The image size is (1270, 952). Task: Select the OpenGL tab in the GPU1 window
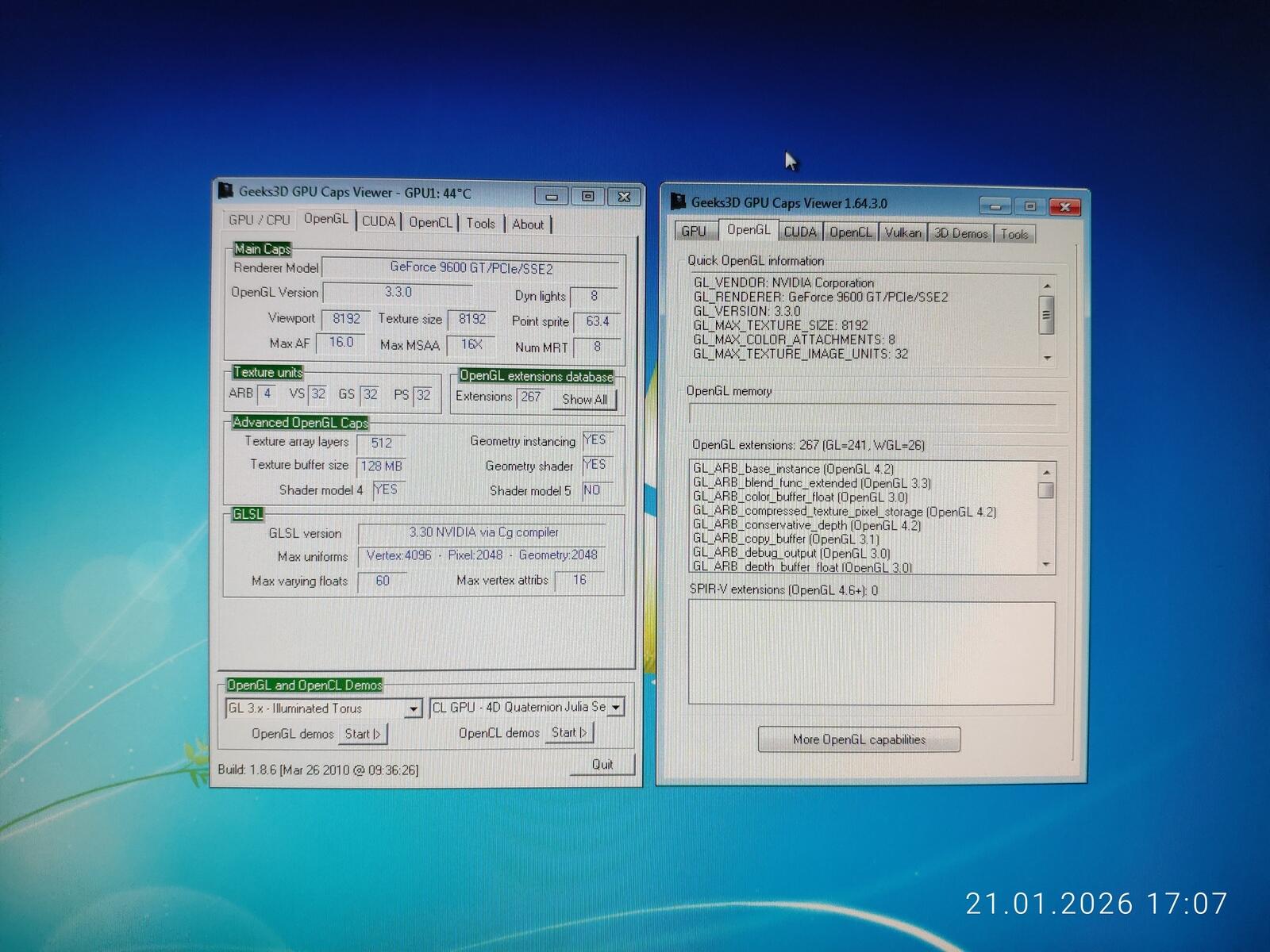[325, 219]
